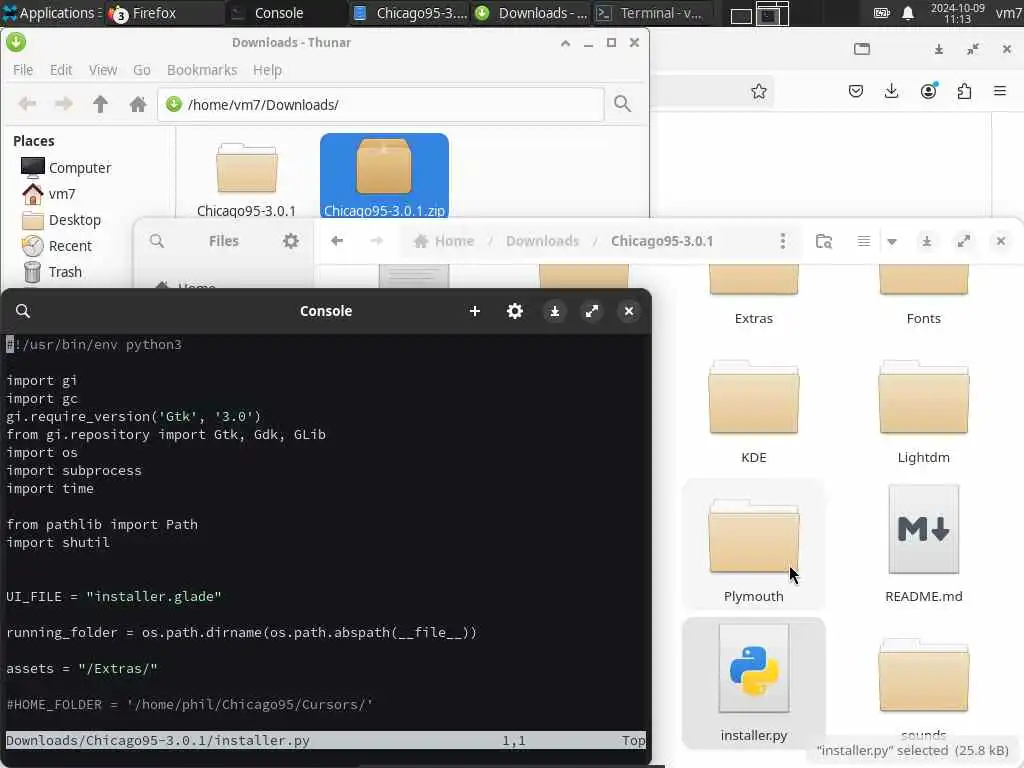Click Chicago95-3.0.1 in the Files breadcrumb
Image resolution: width=1024 pixels, height=768 pixels.
(662, 241)
